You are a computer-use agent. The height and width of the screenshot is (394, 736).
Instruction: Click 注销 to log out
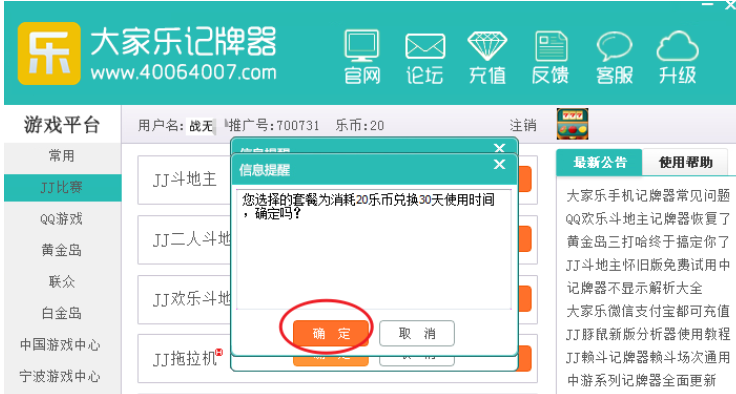523,125
